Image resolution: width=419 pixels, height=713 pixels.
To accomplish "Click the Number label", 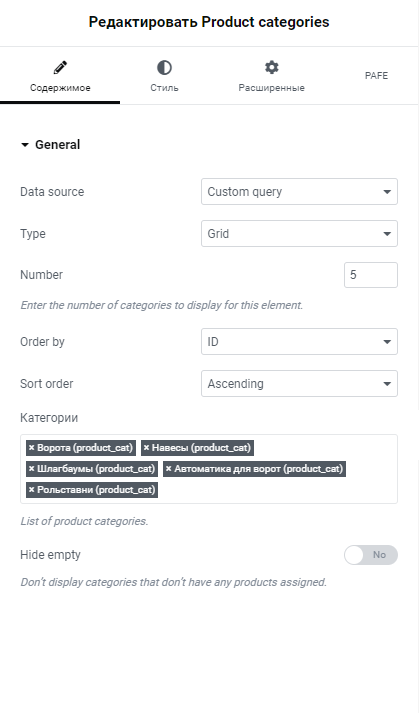I will click(x=41, y=275).
